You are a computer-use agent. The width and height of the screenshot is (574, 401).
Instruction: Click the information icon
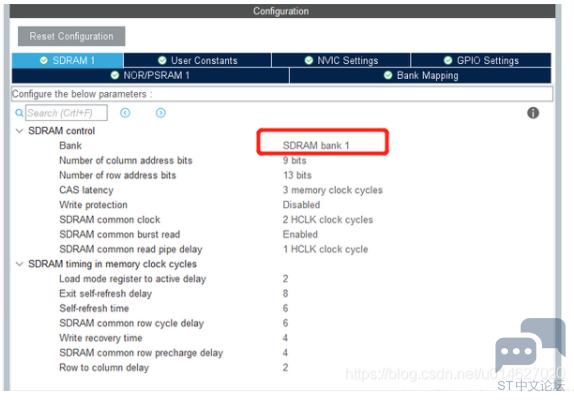pos(533,113)
